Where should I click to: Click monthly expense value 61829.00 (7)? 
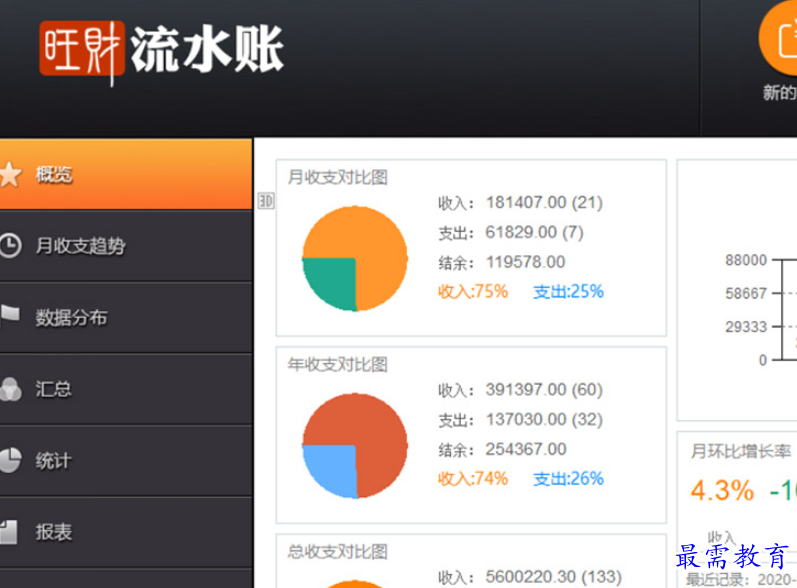(534, 232)
